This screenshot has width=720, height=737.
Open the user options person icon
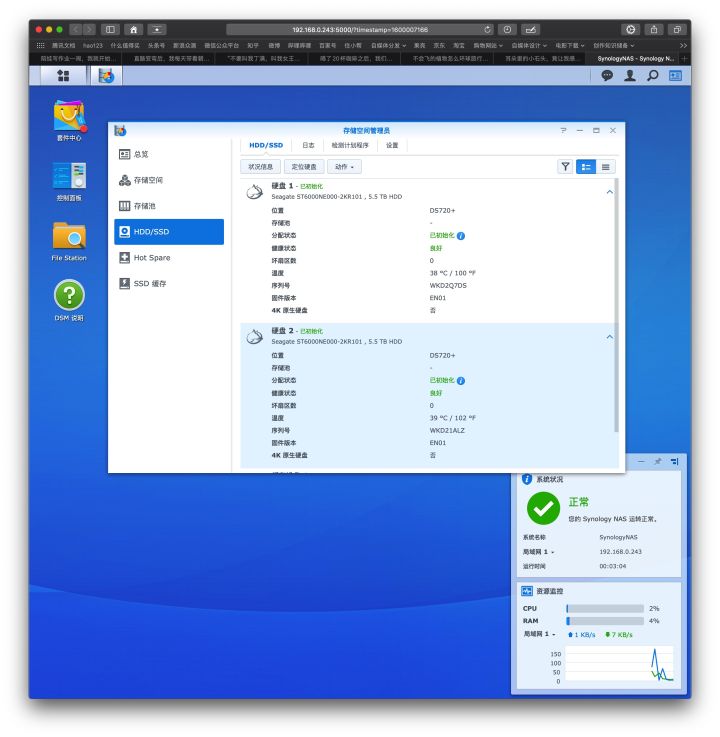tap(630, 75)
